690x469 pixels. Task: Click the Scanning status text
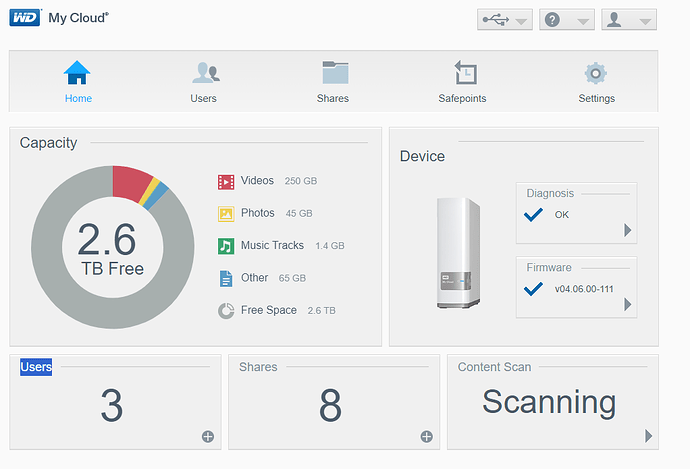pos(549,403)
